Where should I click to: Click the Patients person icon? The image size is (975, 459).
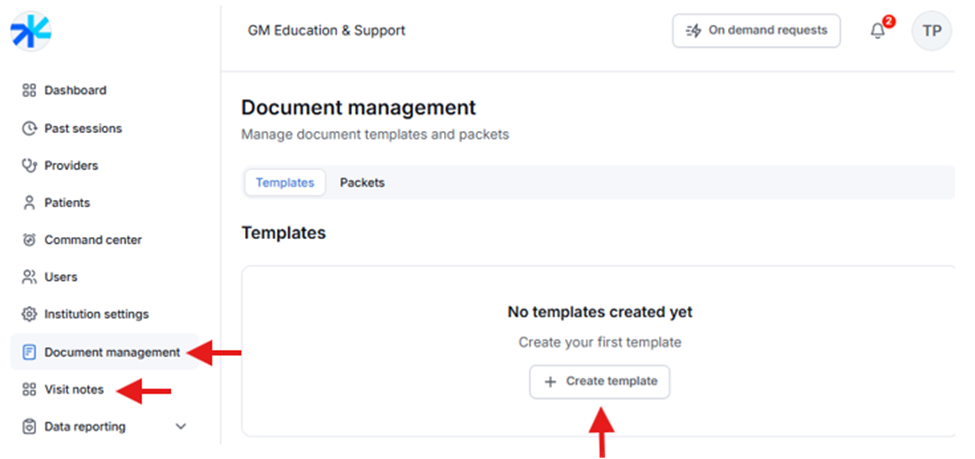pos(29,203)
